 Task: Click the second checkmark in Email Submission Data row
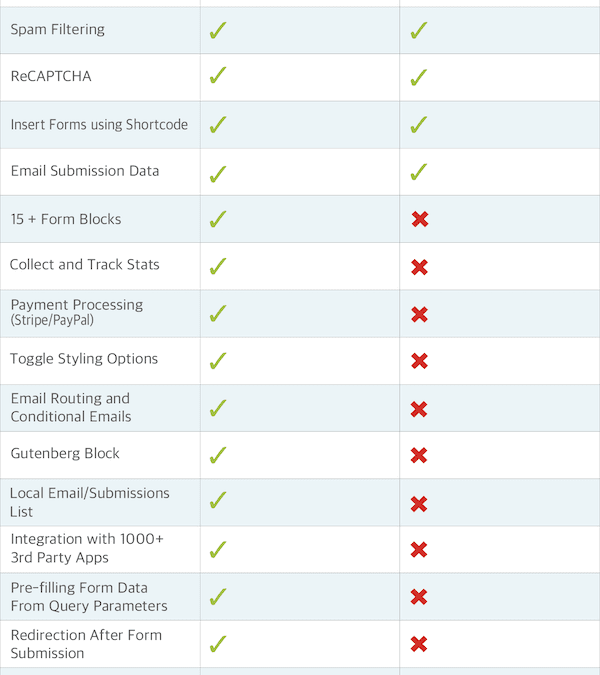419,172
